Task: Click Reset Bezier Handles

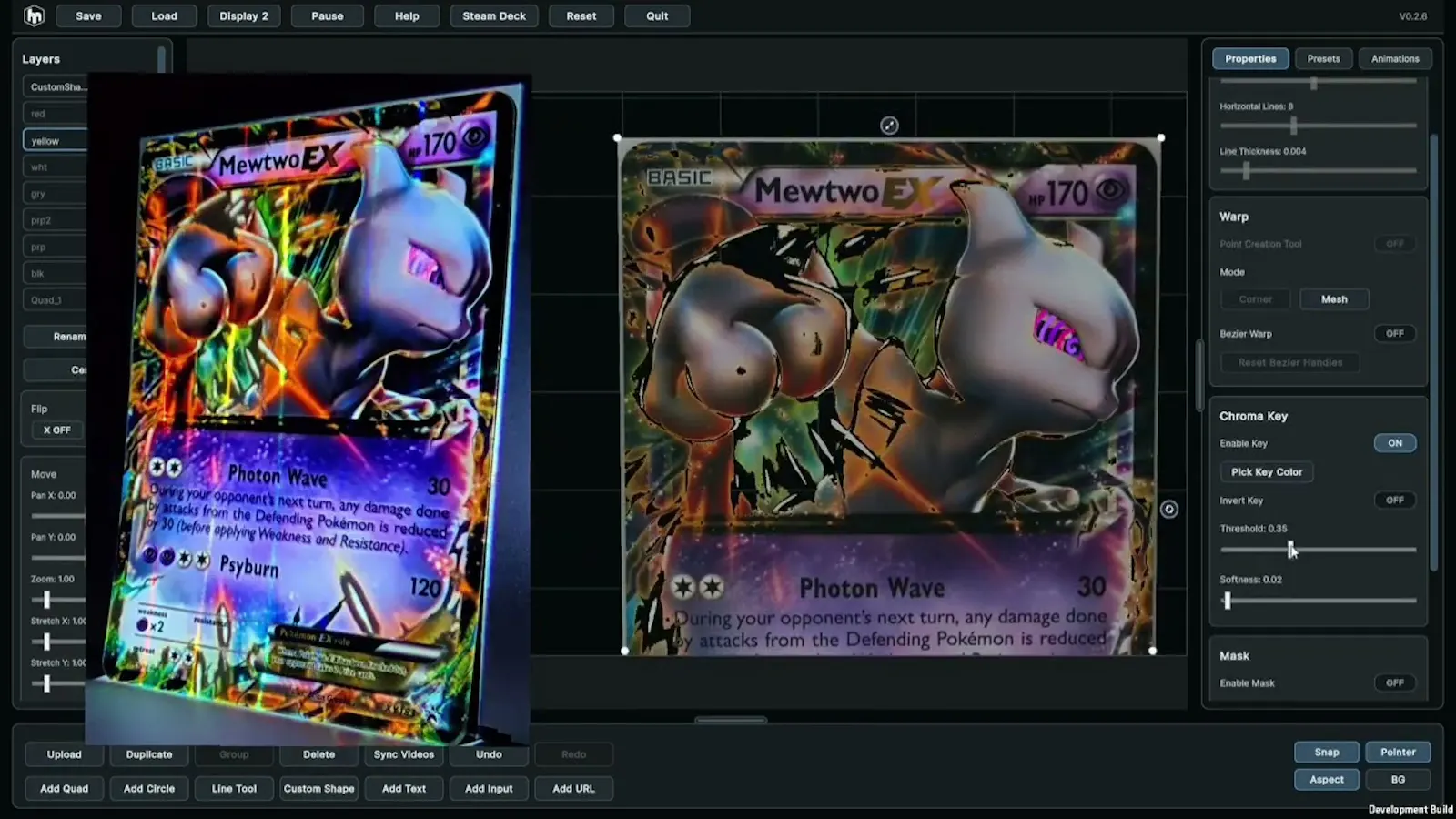Action: click(x=1289, y=362)
